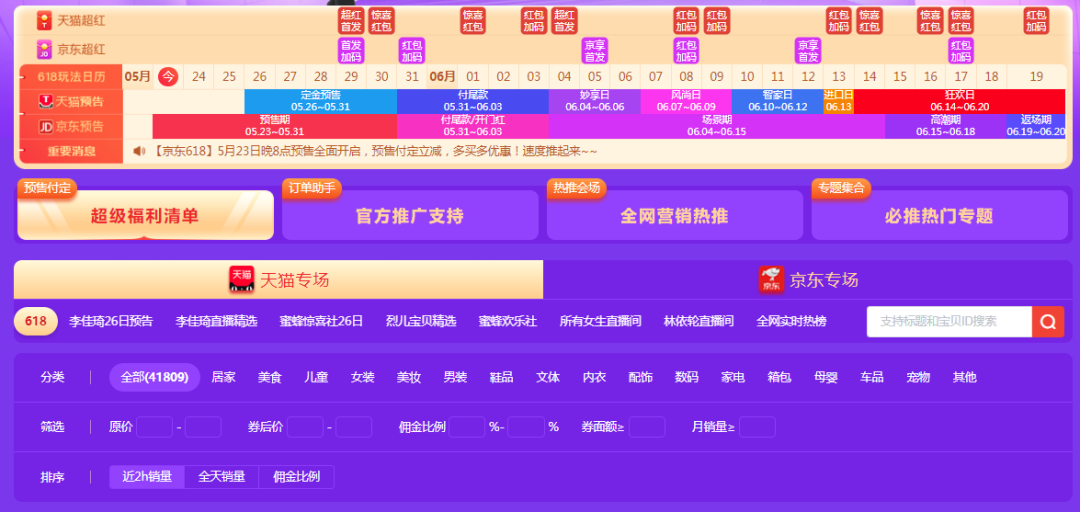
Task: Click the JD 返场期 06.19~06.20 bar
Action: pos(1035,126)
